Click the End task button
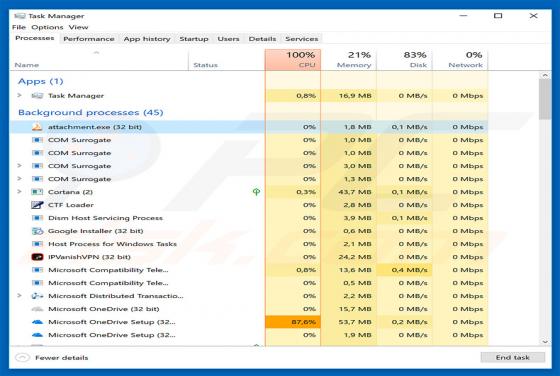 [x=512, y=357]
